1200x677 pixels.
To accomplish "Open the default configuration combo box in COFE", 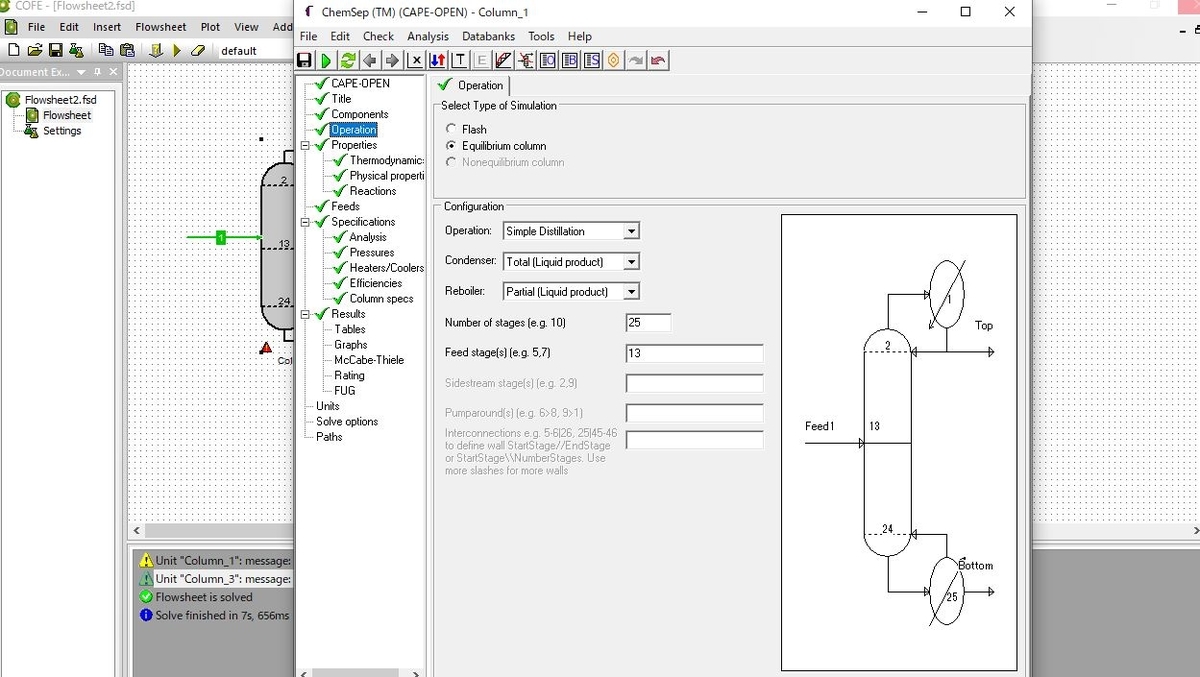I will (x=255, y=51).
